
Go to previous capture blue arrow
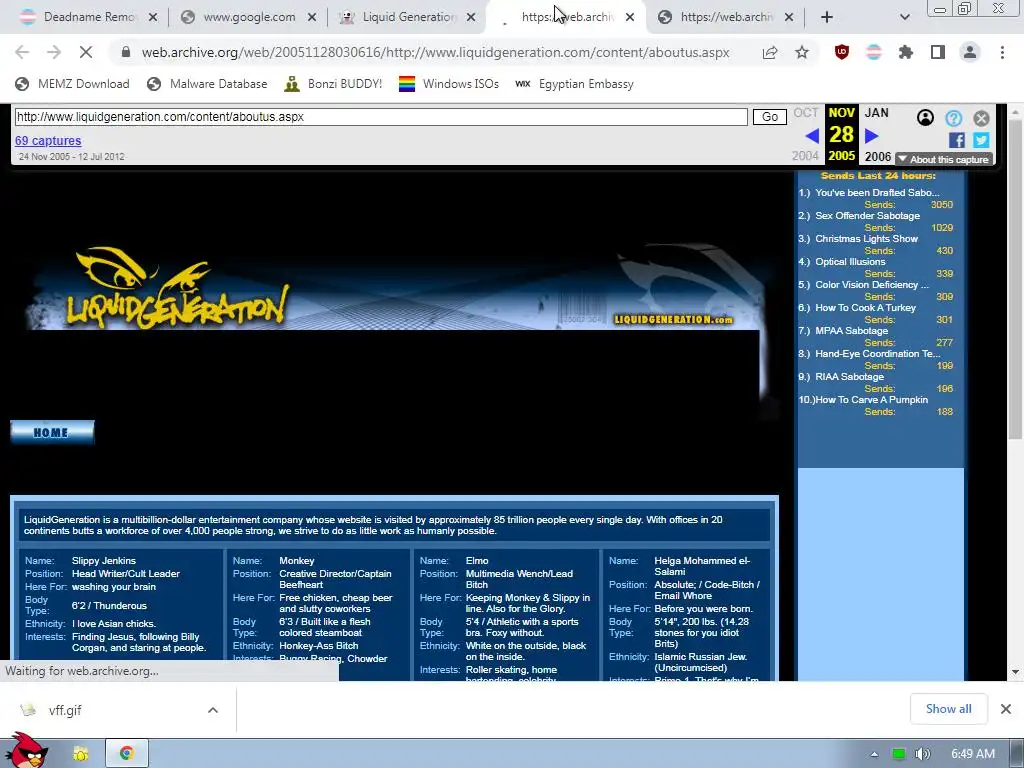(812, 136)
